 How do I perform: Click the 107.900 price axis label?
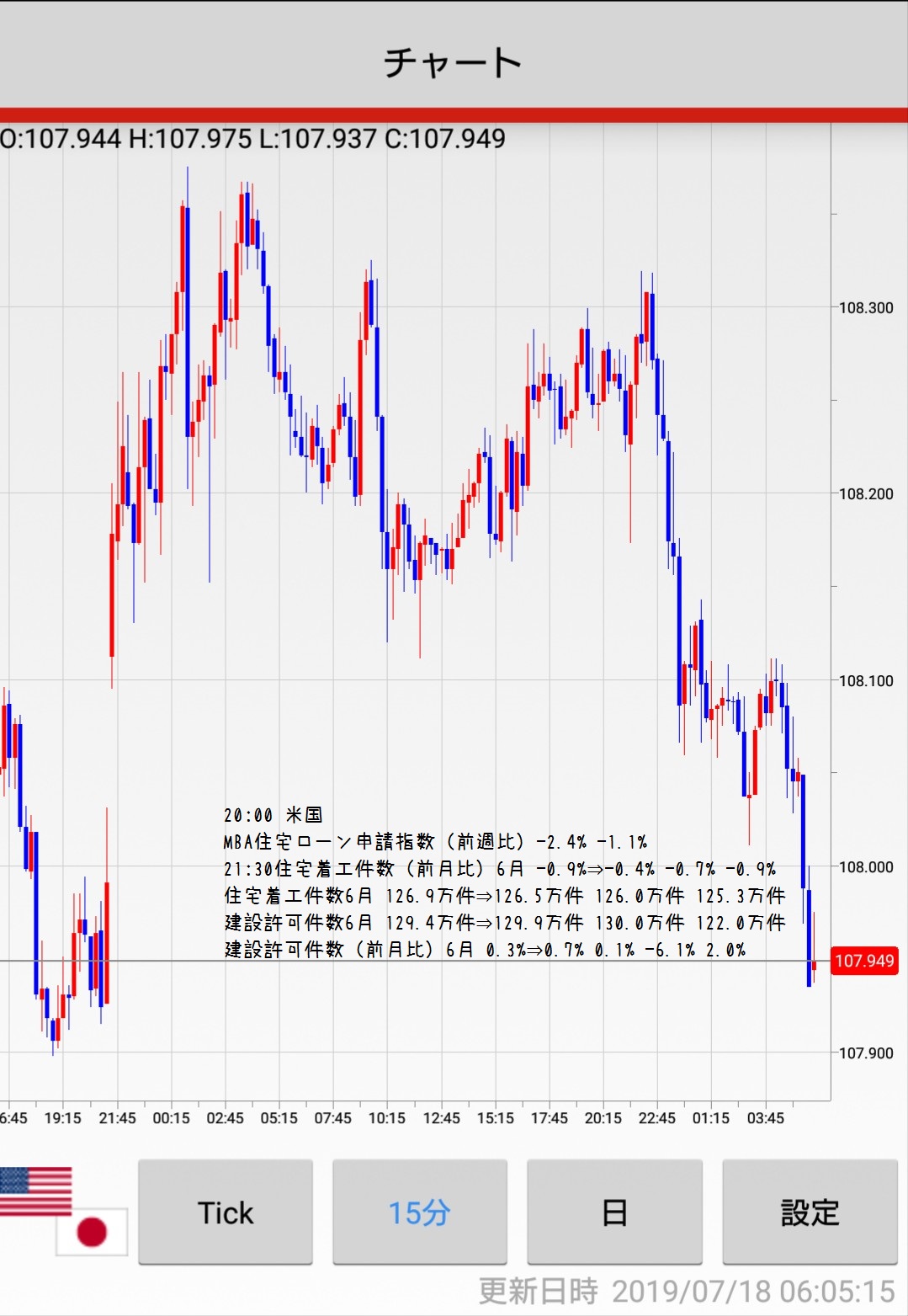click(866, 1053)
